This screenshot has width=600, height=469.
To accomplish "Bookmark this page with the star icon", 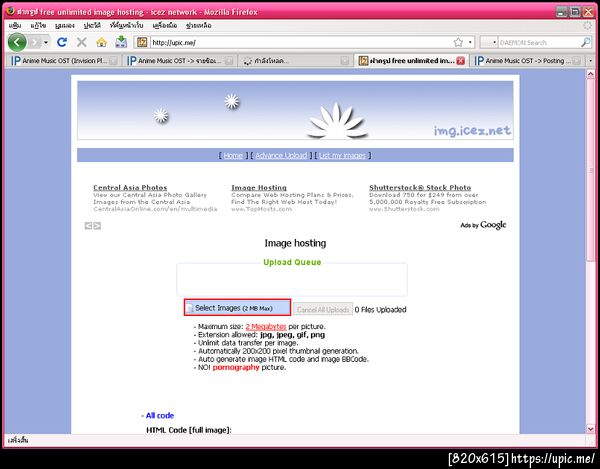I will tap(458, 42).
